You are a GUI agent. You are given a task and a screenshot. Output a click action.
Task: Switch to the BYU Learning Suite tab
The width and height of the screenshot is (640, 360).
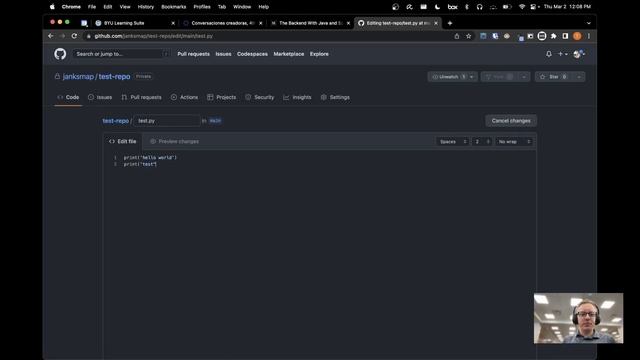tap(134, 23)
